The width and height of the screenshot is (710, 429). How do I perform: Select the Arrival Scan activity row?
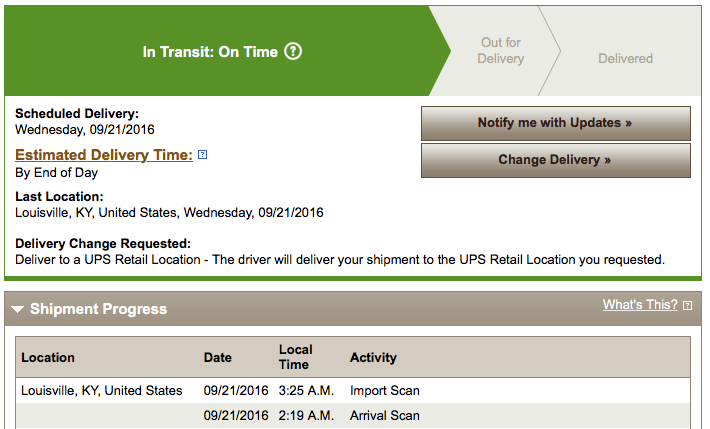pos(353,415)
